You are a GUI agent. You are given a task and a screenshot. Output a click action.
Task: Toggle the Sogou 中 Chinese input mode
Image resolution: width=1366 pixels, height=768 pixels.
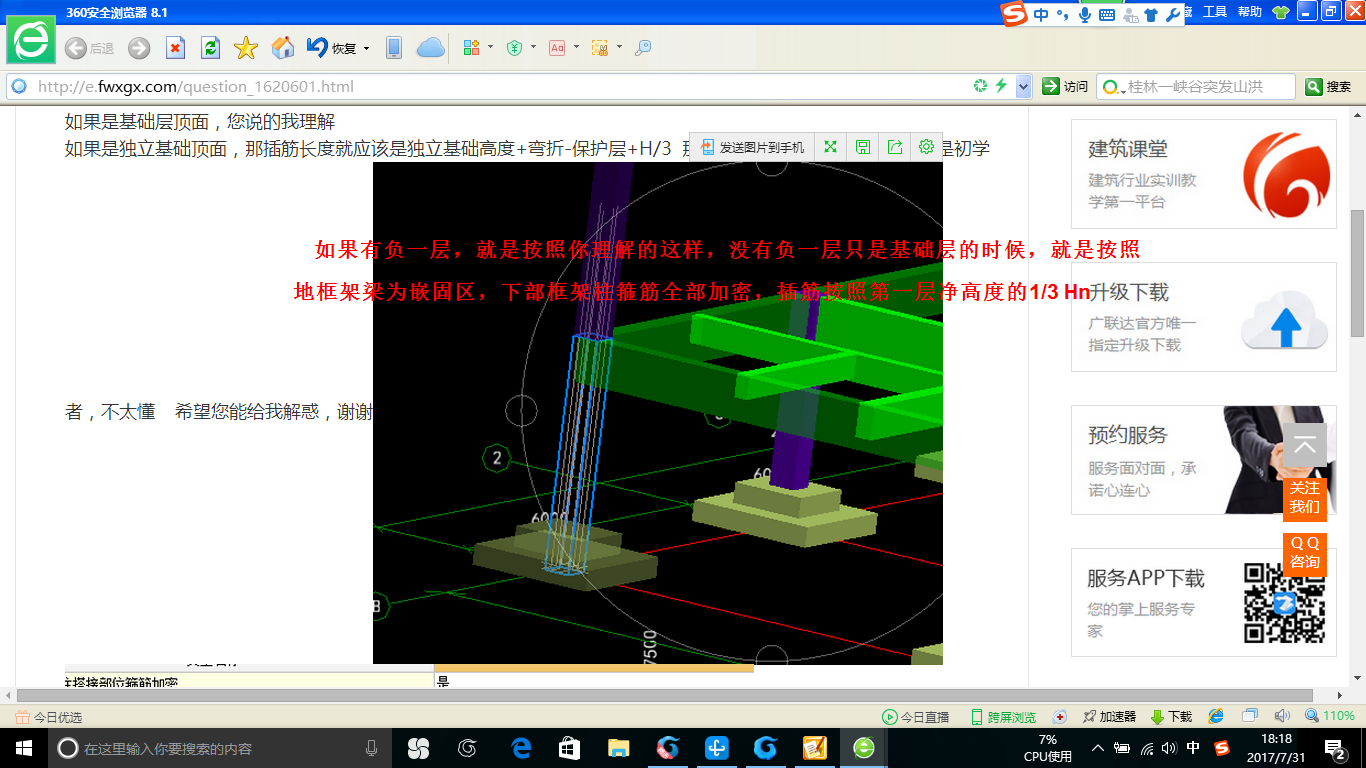point(1041,15)
